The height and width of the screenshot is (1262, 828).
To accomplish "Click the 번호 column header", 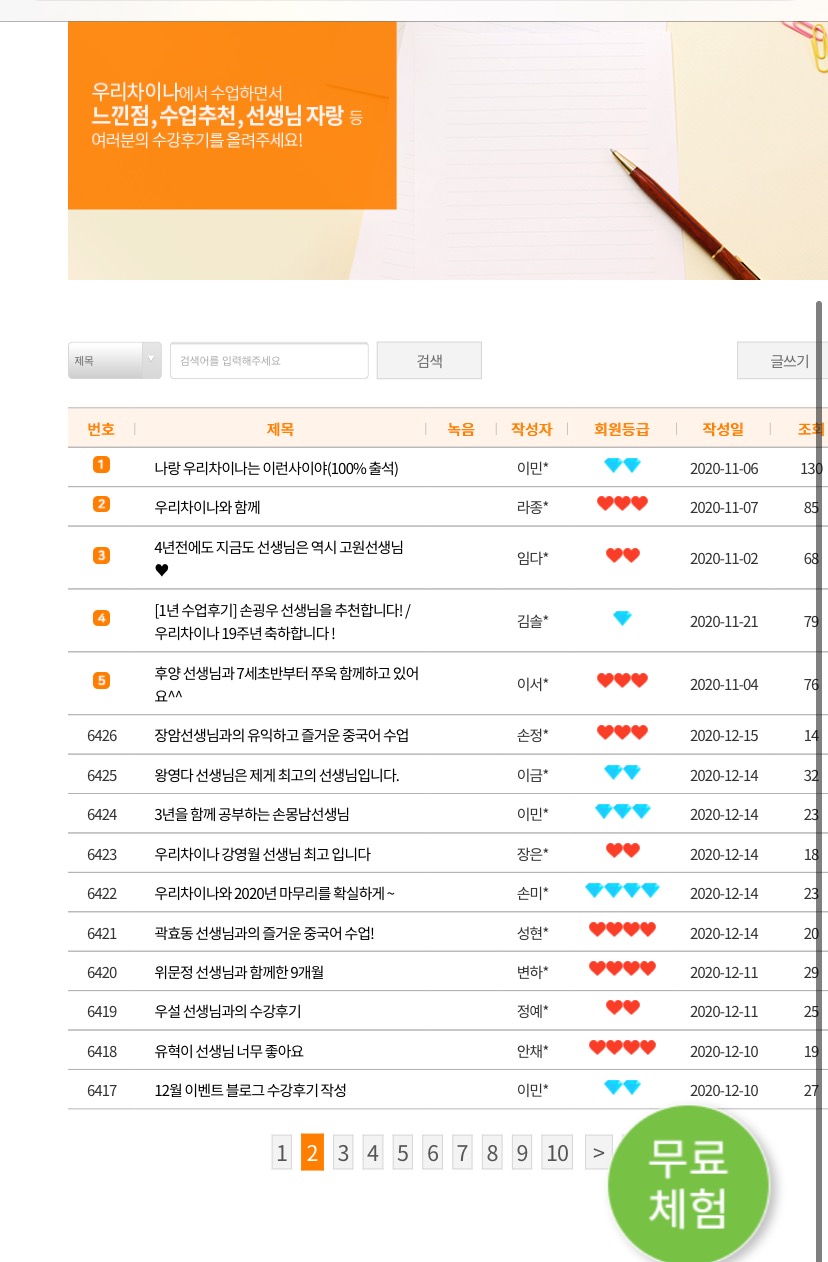I will tap(101, 429).
